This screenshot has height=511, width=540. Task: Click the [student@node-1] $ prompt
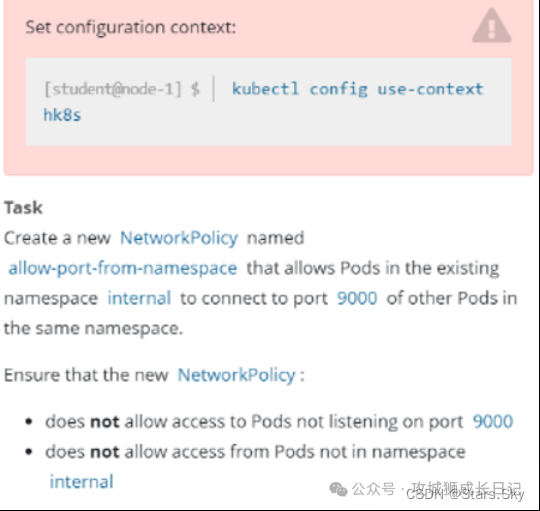(122, 89)
